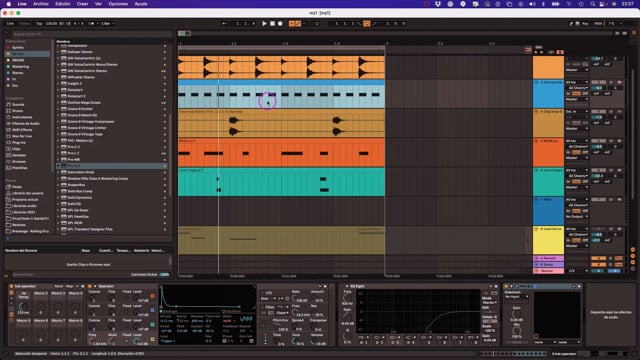The image size is (640, 360).
Task: Open the Crear menu
Action: click(82, 4)
